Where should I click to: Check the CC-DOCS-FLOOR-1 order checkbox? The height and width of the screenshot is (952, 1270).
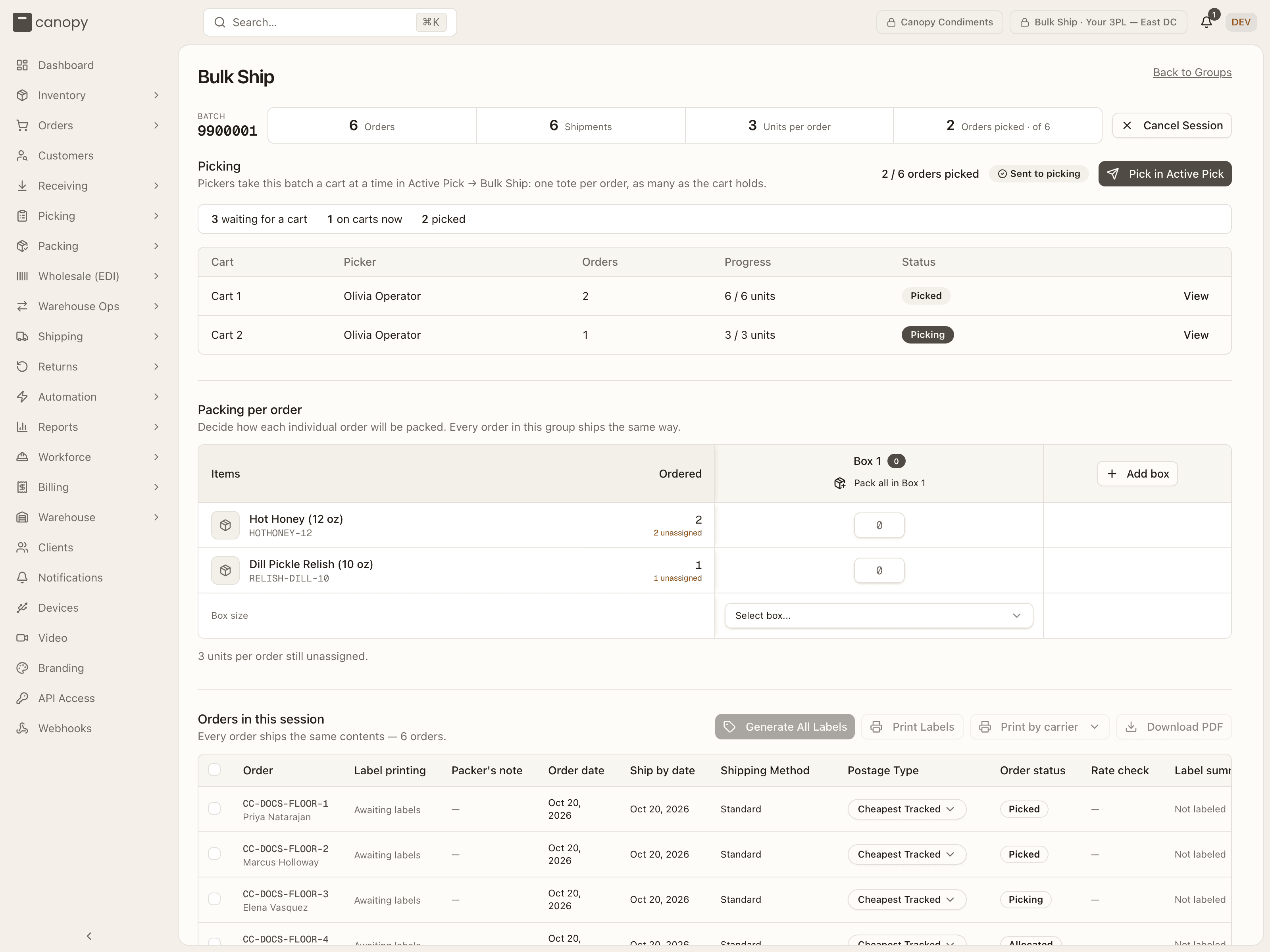(214, 808)
